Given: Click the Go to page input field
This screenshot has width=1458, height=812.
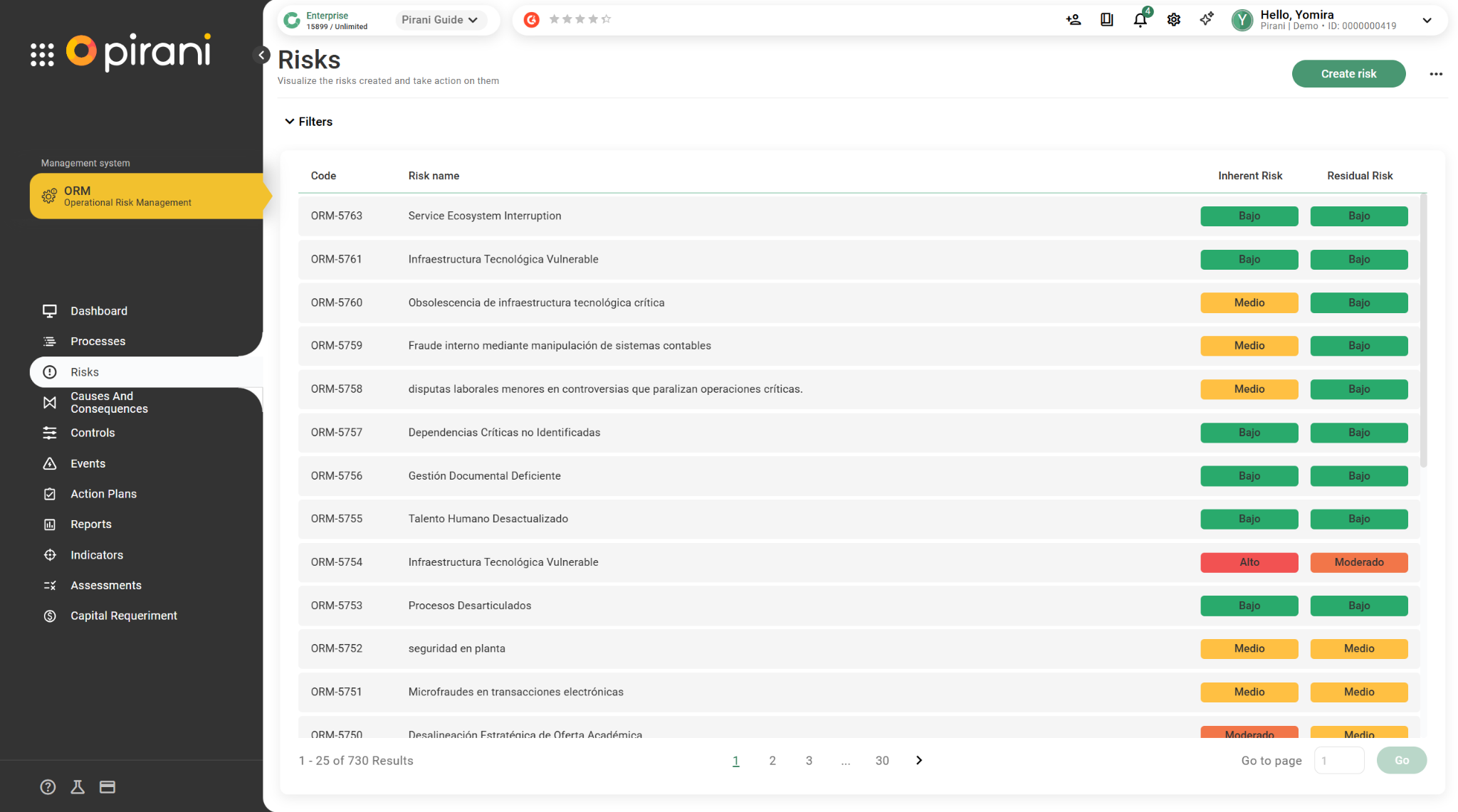Looking at the screenshot, I should 1338,760.
